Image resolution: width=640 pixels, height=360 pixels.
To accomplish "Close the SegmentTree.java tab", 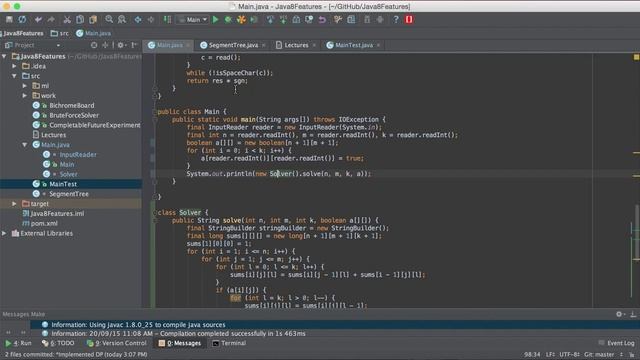I will point(264,45).
